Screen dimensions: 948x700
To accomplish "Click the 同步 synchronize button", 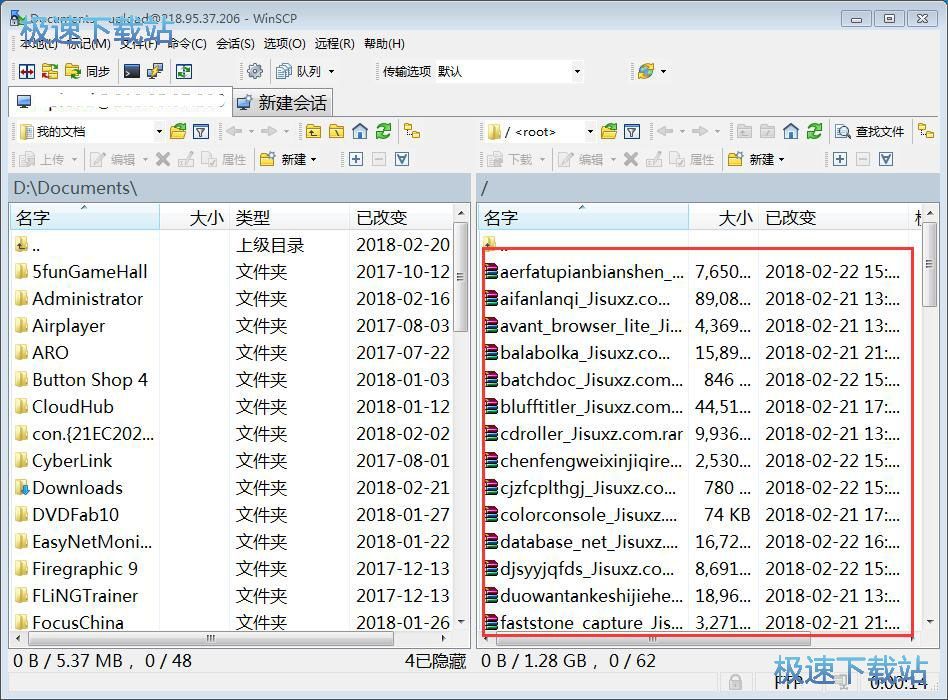I will (87, 71).
